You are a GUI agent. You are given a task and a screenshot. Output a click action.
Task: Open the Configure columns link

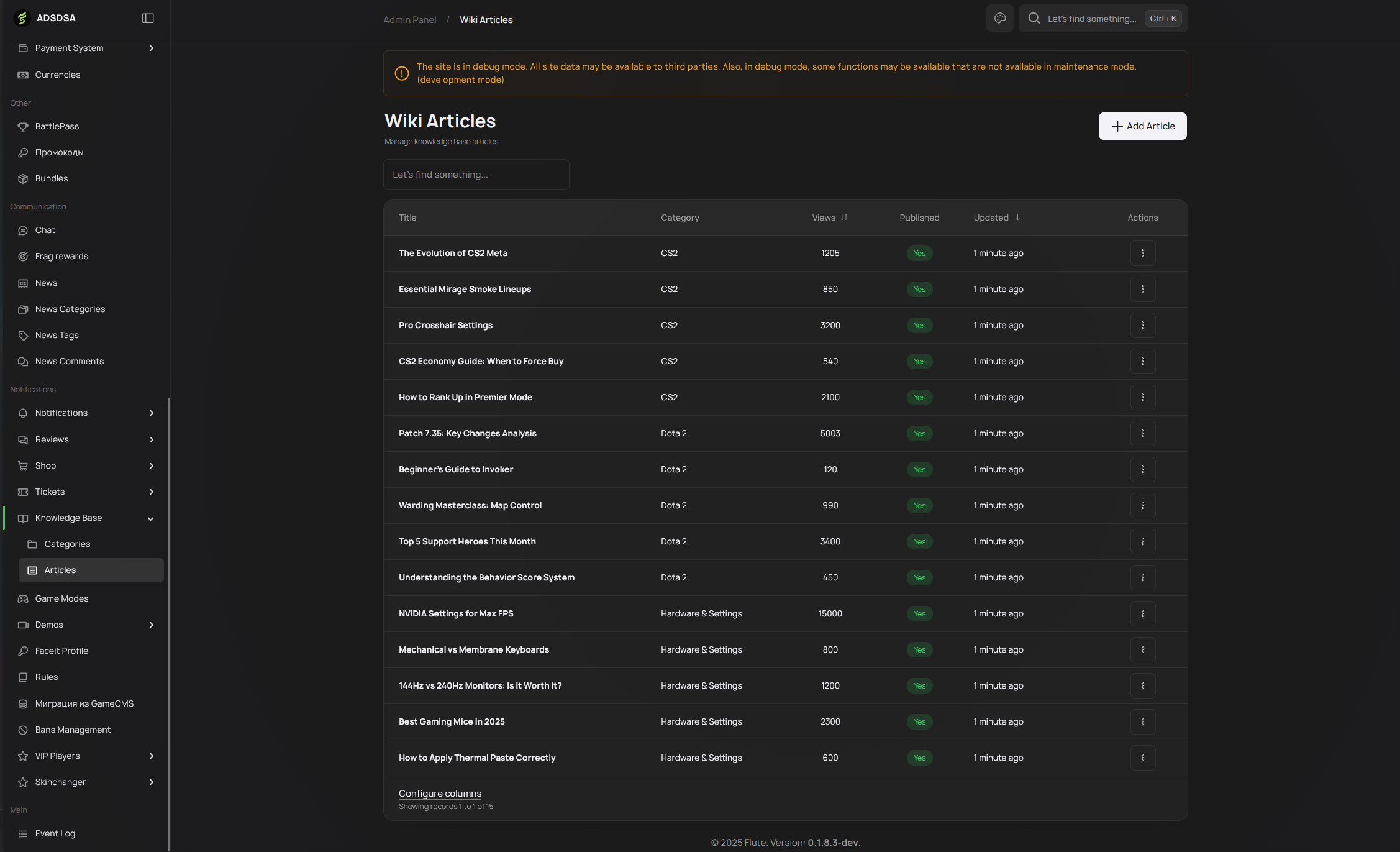point(440,794)
